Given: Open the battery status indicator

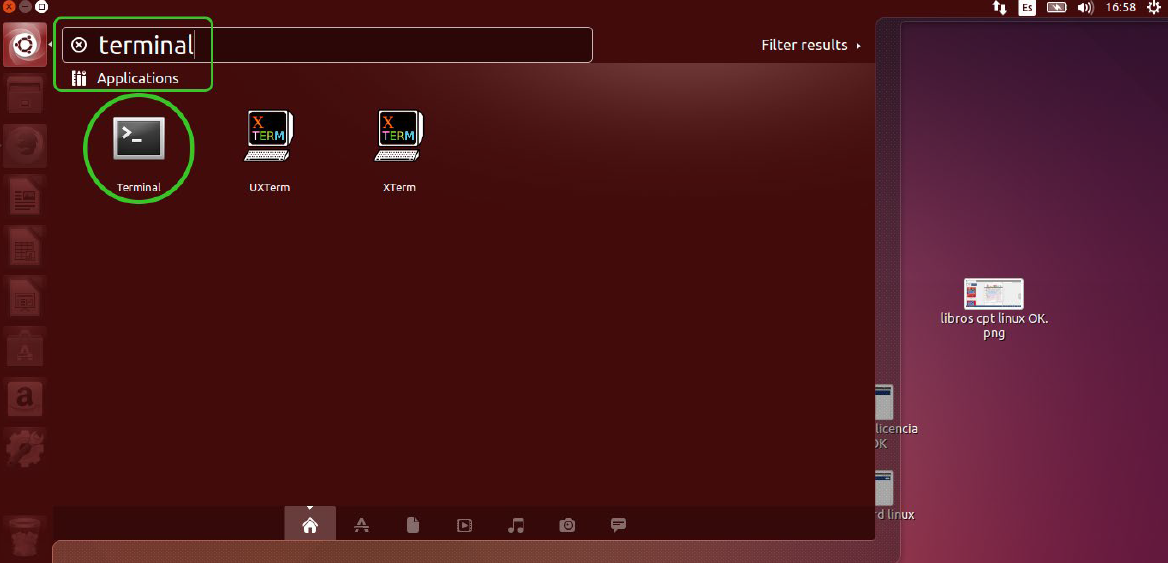Looking at the screenshot, I should click(x=1056, y=7).
